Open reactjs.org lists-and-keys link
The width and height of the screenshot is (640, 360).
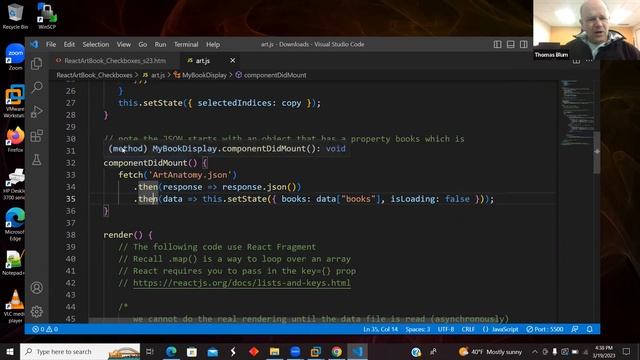click(x=242, y=283)
